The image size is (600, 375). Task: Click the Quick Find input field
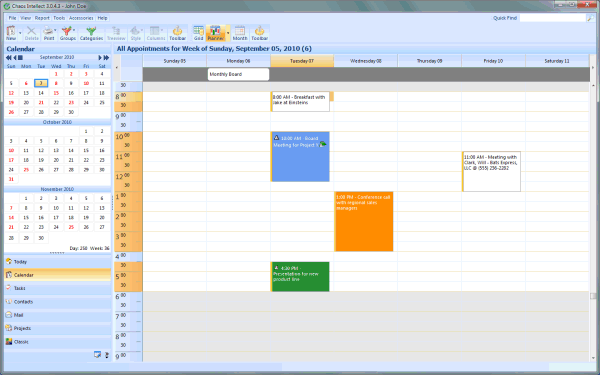tap(553, 18)
